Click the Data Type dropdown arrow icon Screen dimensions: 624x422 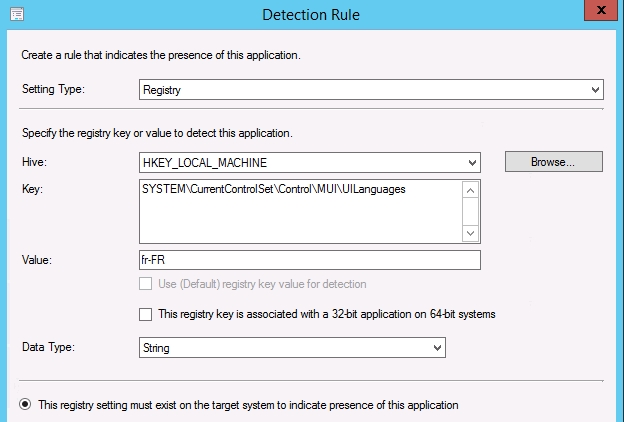pyautogui.click(x=437, y=347)
